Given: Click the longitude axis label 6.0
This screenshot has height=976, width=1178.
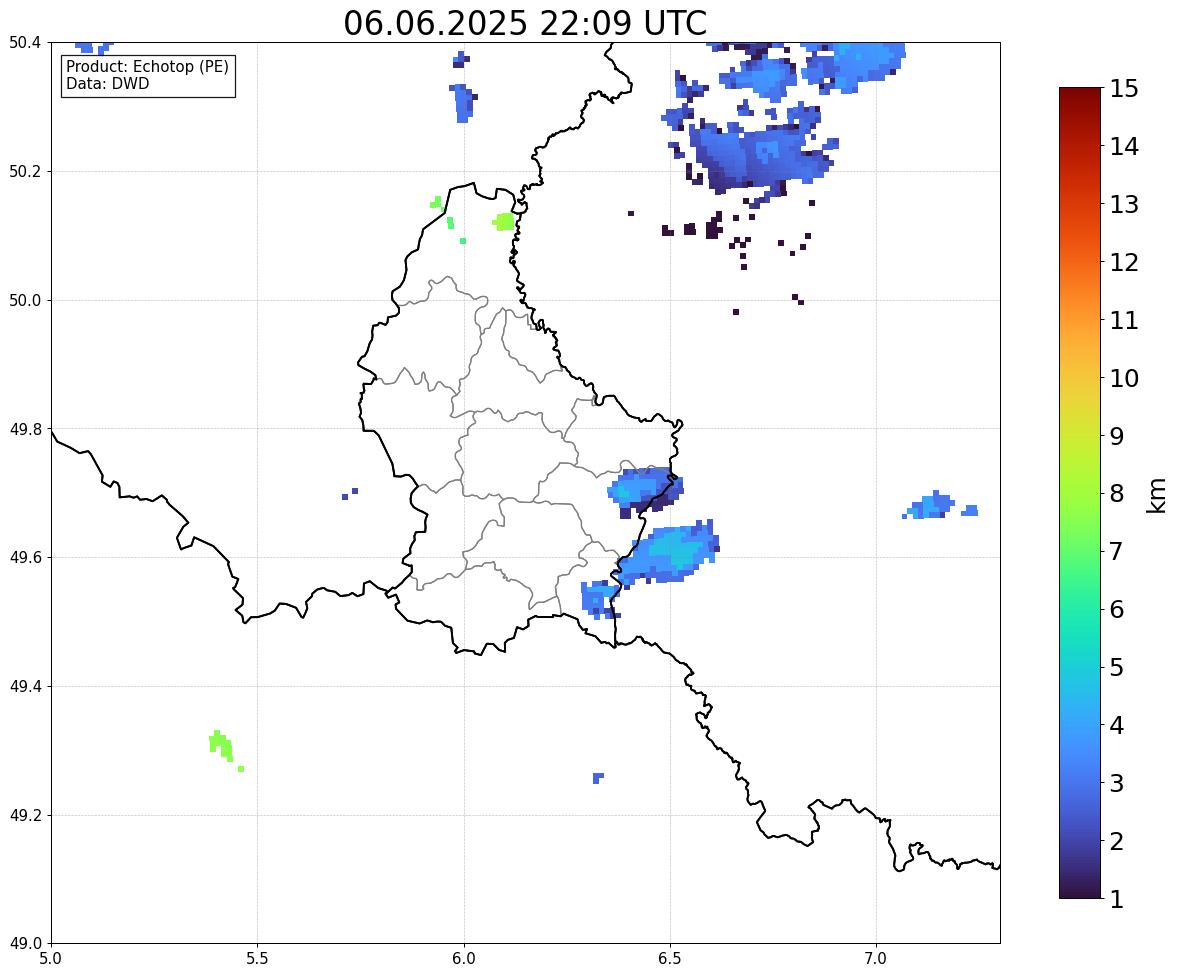Looking at the screenshot, I should (x=464, y=959).
